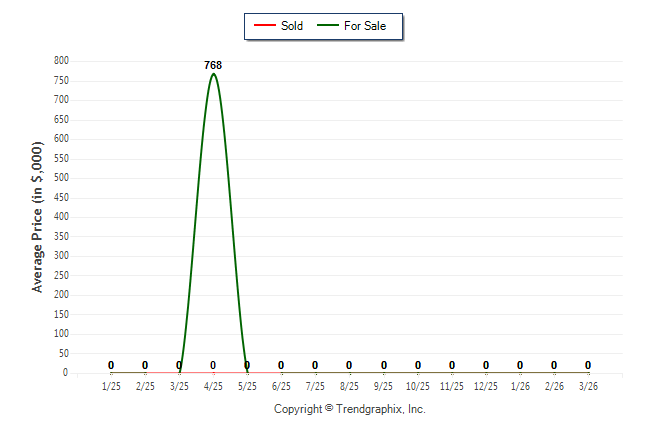
Task: Click the 3/26 x-axis label
Action: coord(588,386)
